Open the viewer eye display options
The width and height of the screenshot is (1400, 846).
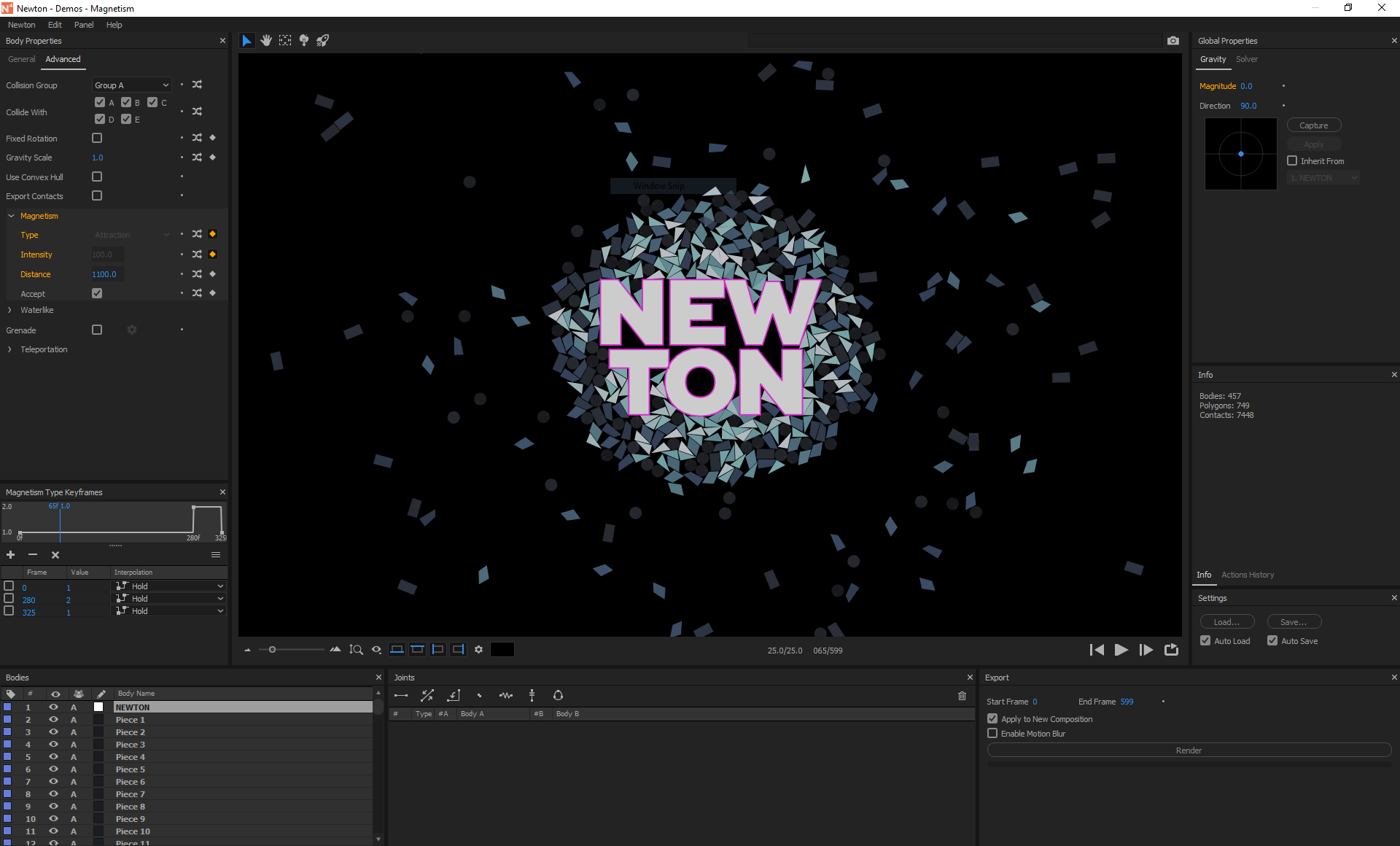[376, 650]
